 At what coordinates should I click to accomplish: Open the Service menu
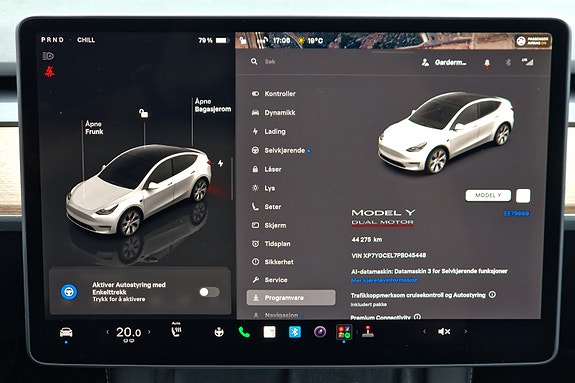click(x=270, y=280)
